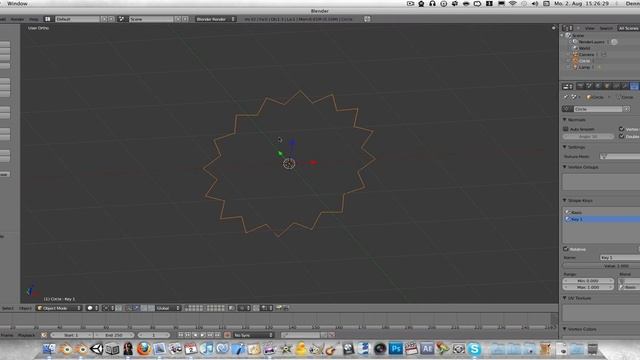Image resolution: width=640 pixels, height=360 pixels.
Task: Open the No Sync playback dropdown
Action: tap(253, 335)
